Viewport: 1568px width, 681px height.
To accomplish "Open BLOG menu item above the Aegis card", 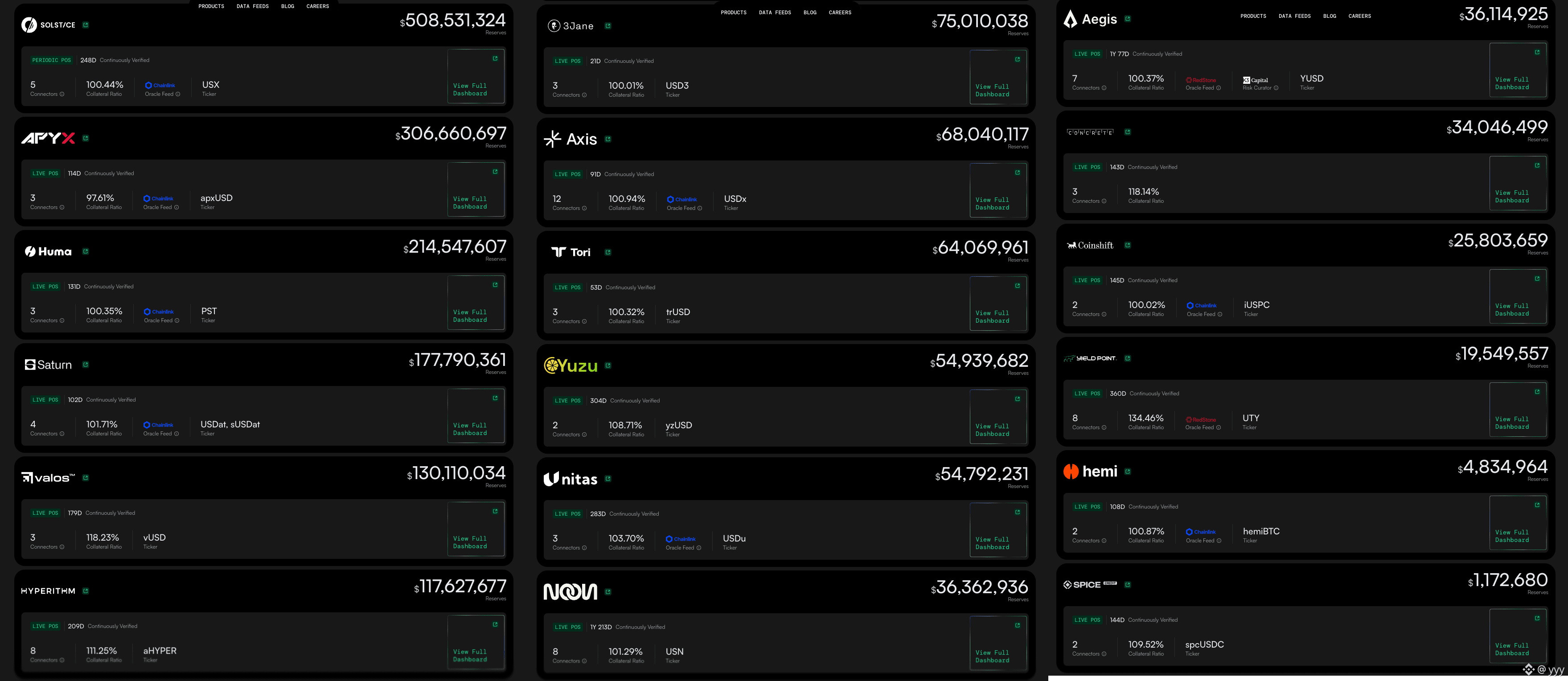I will [x=1330, y=16].
